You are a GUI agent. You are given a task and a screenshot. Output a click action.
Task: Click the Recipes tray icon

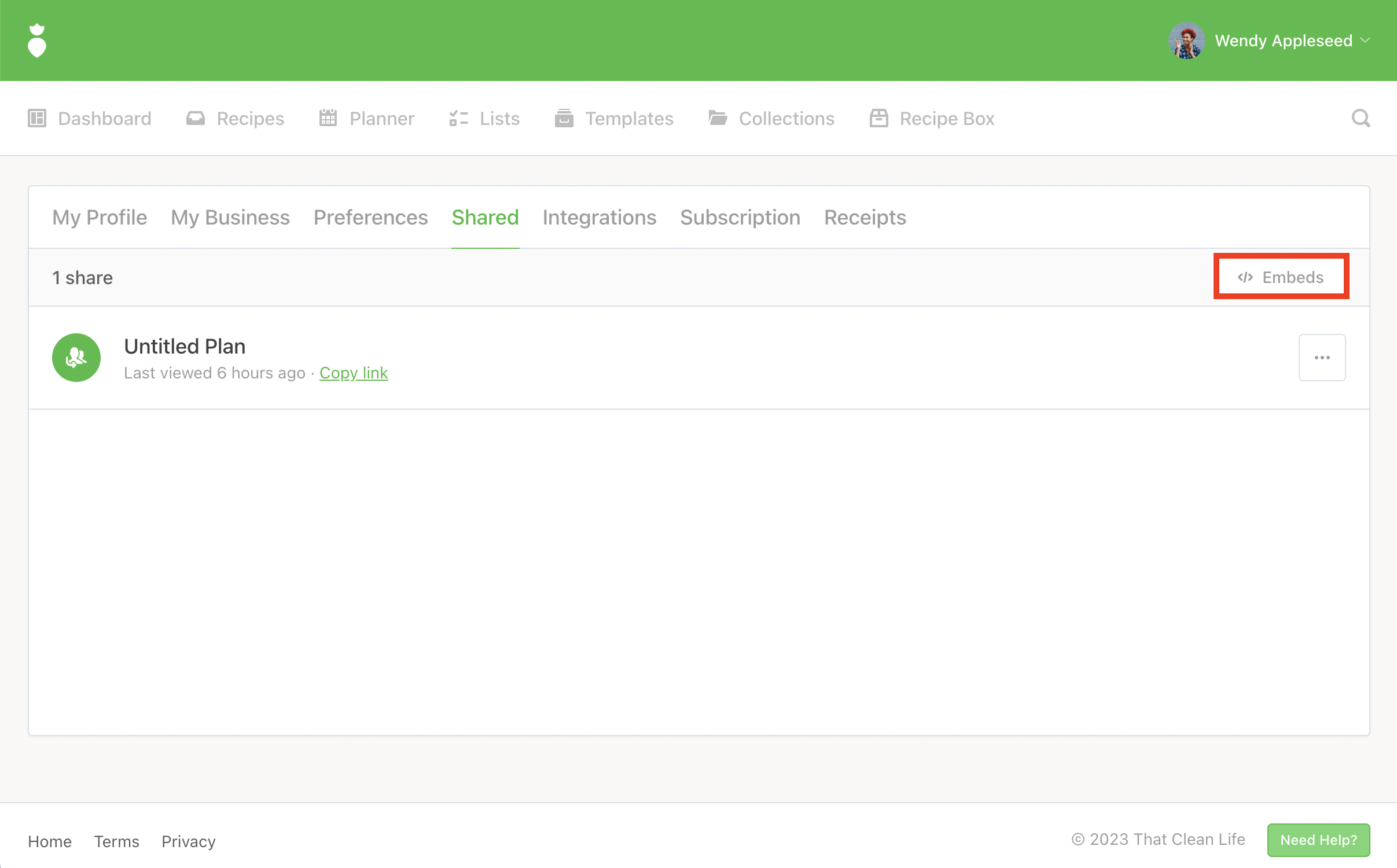[196, 119]
